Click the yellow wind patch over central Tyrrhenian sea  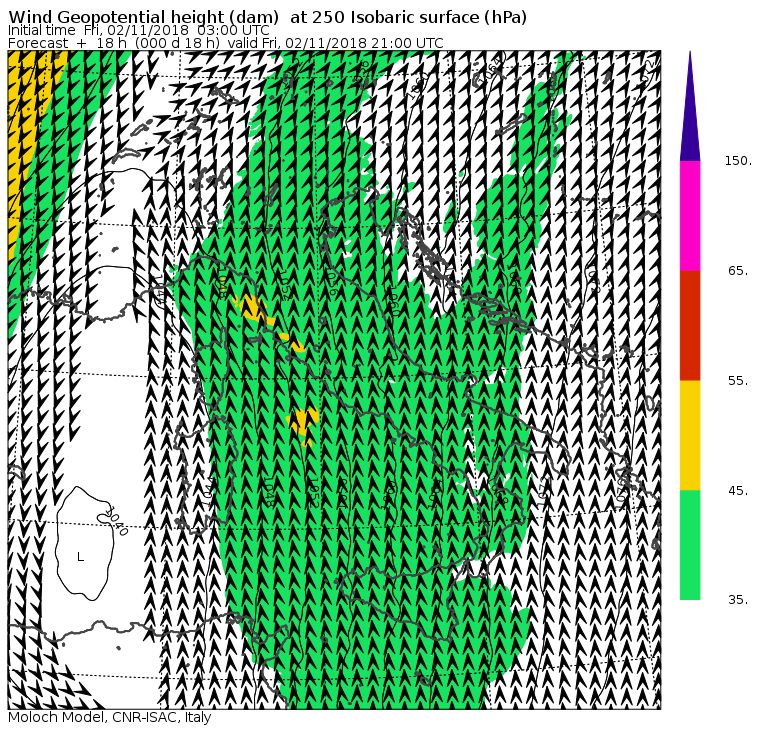tap(303, 425)
